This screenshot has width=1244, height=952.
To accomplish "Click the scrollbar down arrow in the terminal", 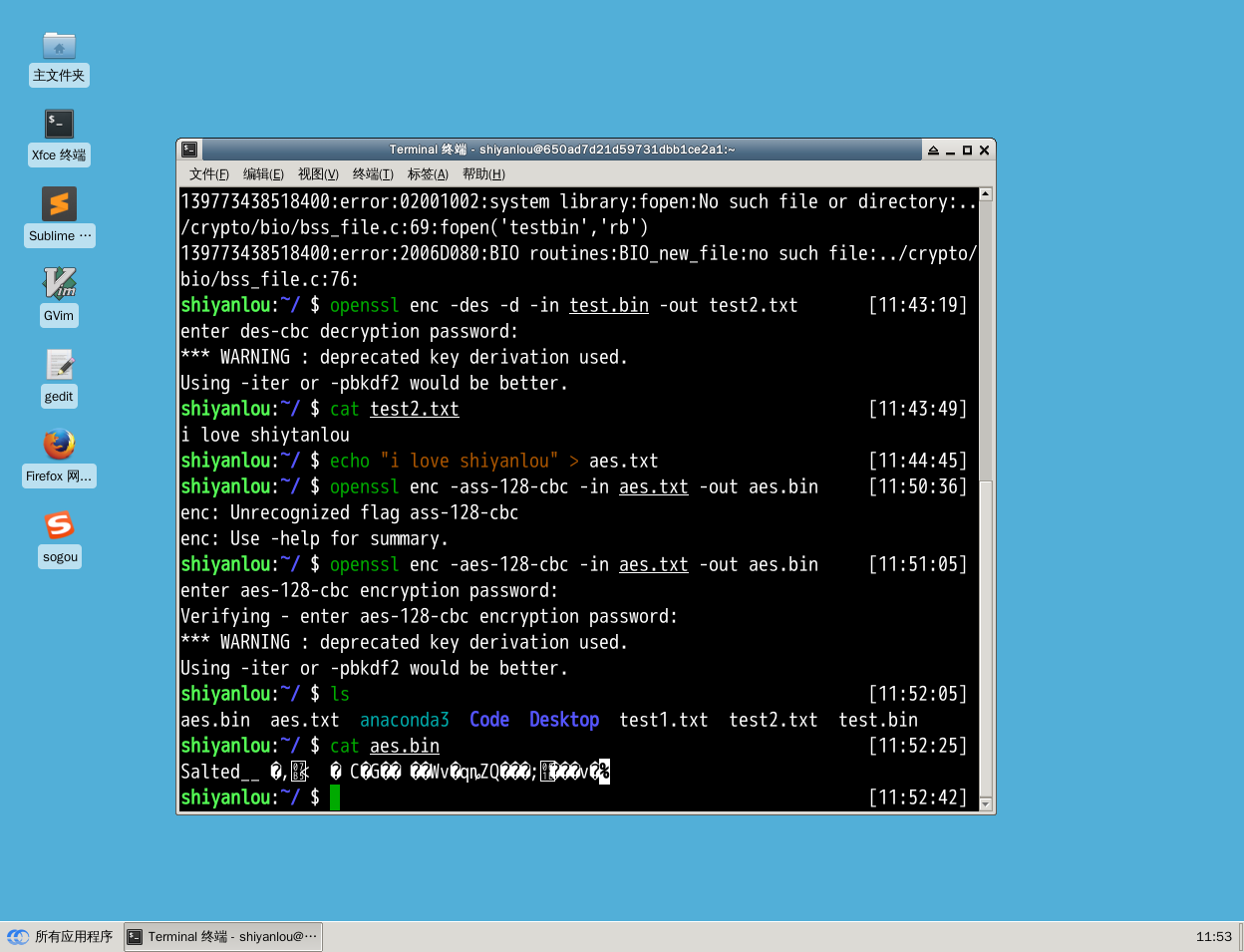I will coord(985,804).
